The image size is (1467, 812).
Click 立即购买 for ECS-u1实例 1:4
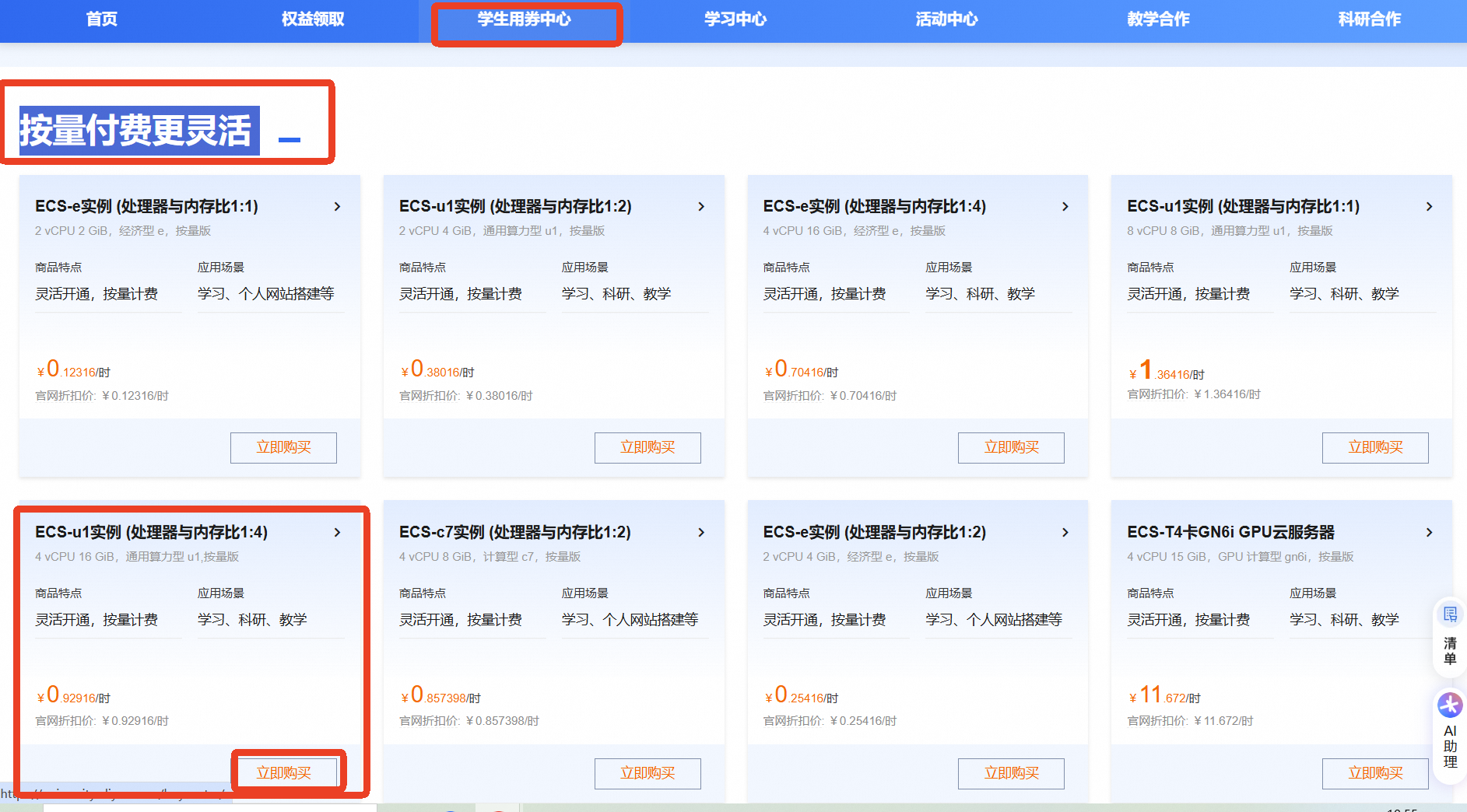[x=283, y=773]
